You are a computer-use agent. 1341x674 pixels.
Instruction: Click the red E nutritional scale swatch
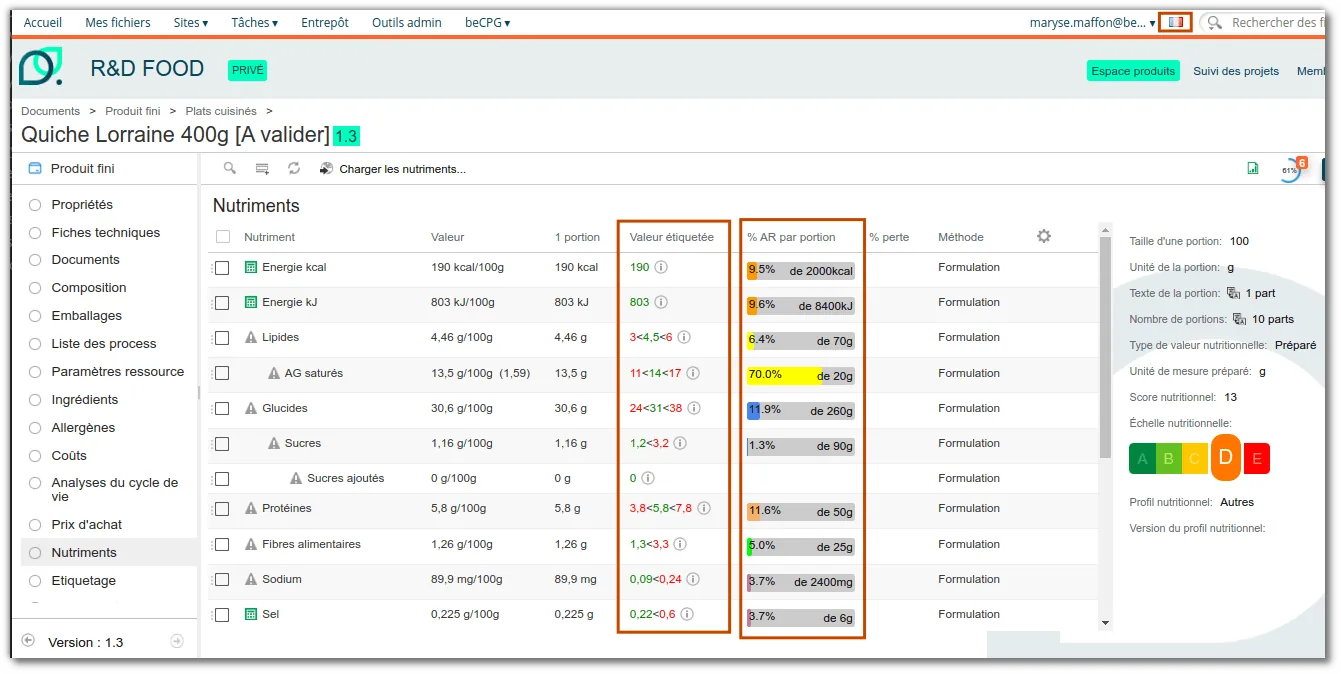1257,459
